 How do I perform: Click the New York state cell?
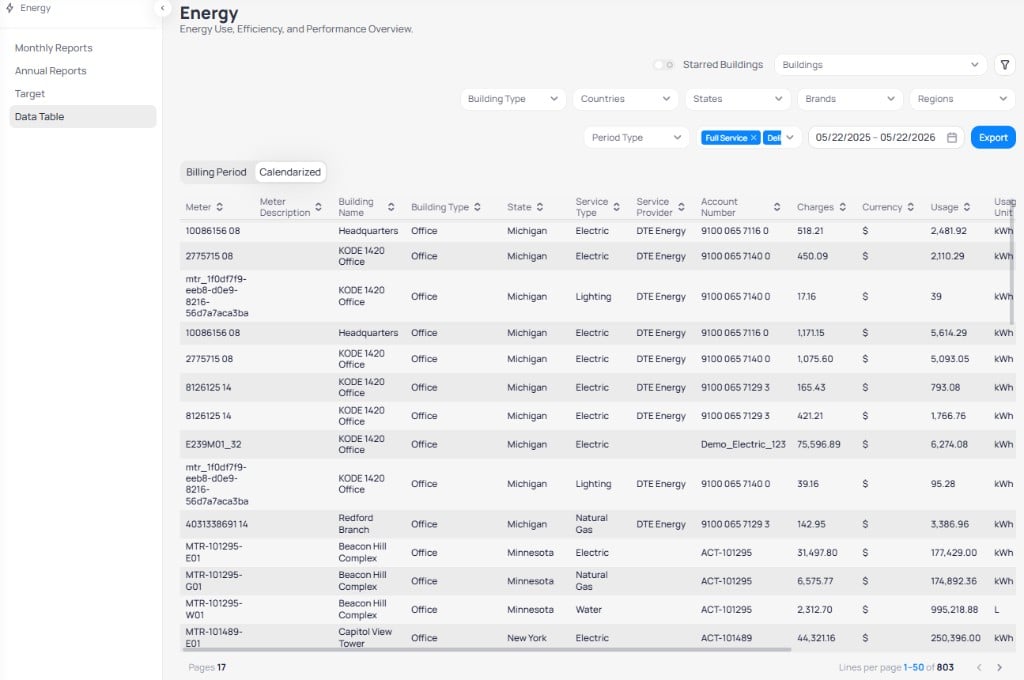click(526, 638)
